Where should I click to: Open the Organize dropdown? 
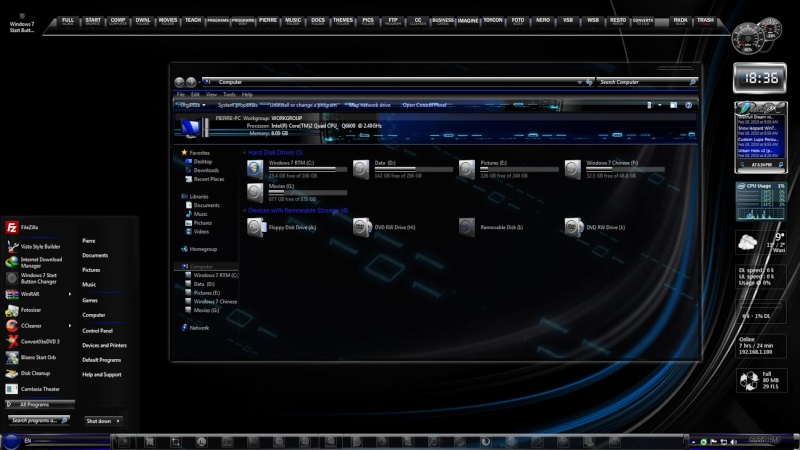pos(191,105)
